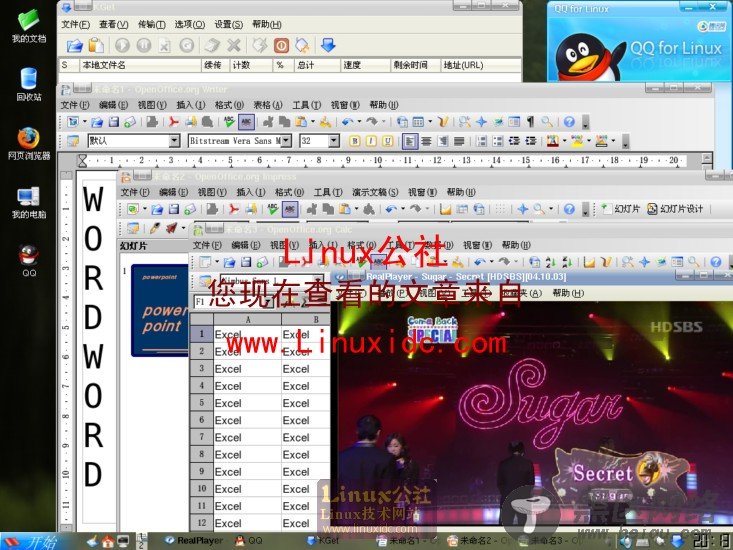The height and width of the screenshot is (550, 733).
Task: Click Calc's sort descending icon
Action: [x=567, y=262]
